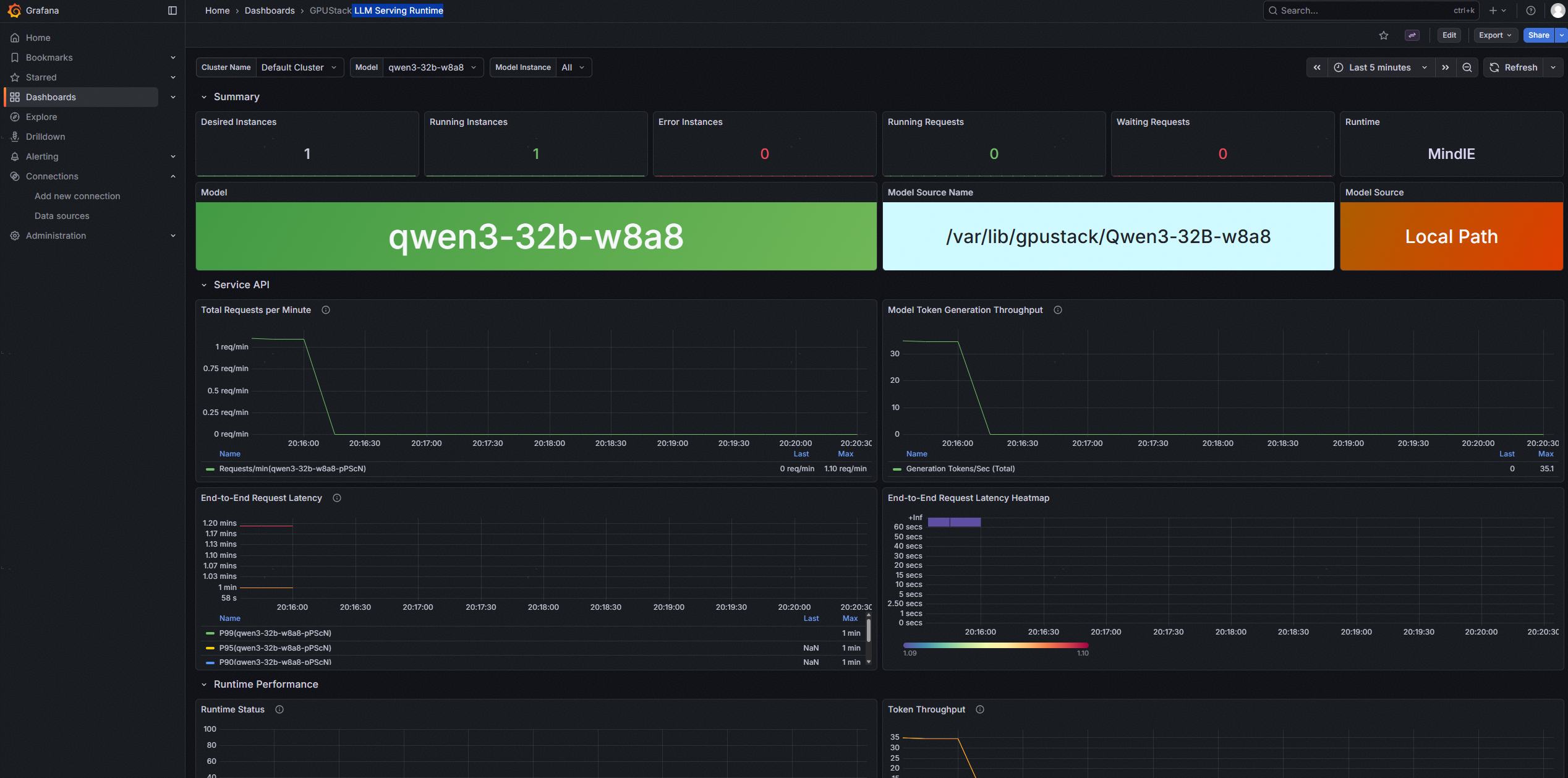1568x778 pixels.
Task: Open Data sources under Connections
Action: 62,216
